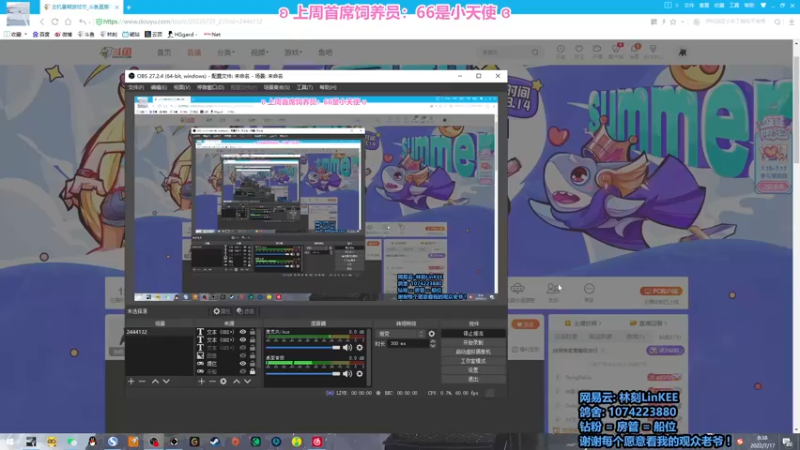Toggle visibility of third text source
Image resolution: width=800 pixels, height=450 pixels.
coord(243,347)
